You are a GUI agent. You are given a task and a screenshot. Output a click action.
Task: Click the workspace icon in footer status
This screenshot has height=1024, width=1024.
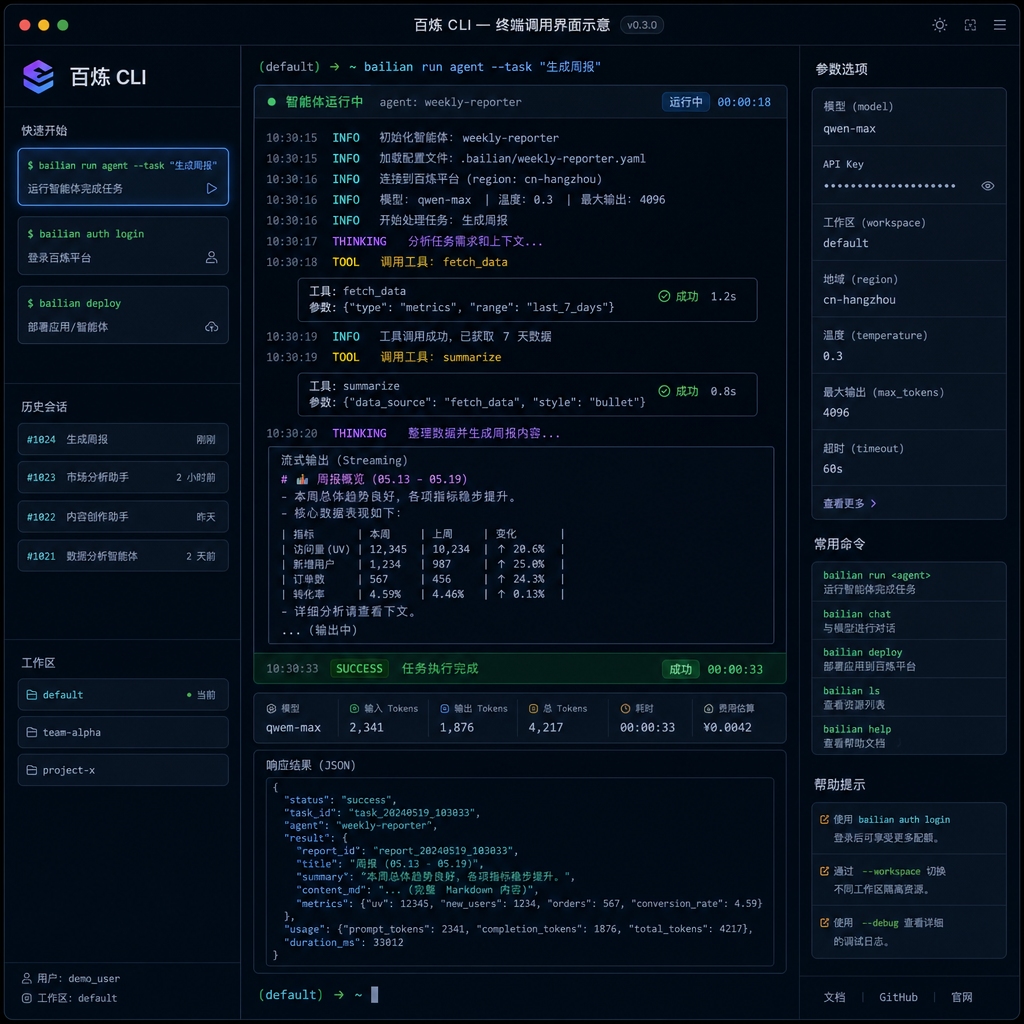pos(27,998)
